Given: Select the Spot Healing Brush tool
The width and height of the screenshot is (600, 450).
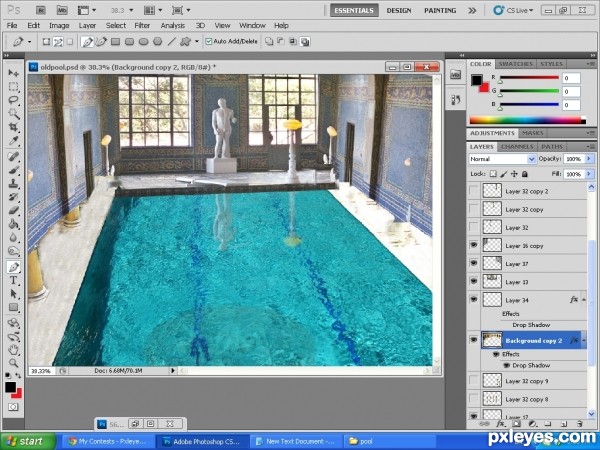Looking at the screenshot, I should tap(13, 157).
